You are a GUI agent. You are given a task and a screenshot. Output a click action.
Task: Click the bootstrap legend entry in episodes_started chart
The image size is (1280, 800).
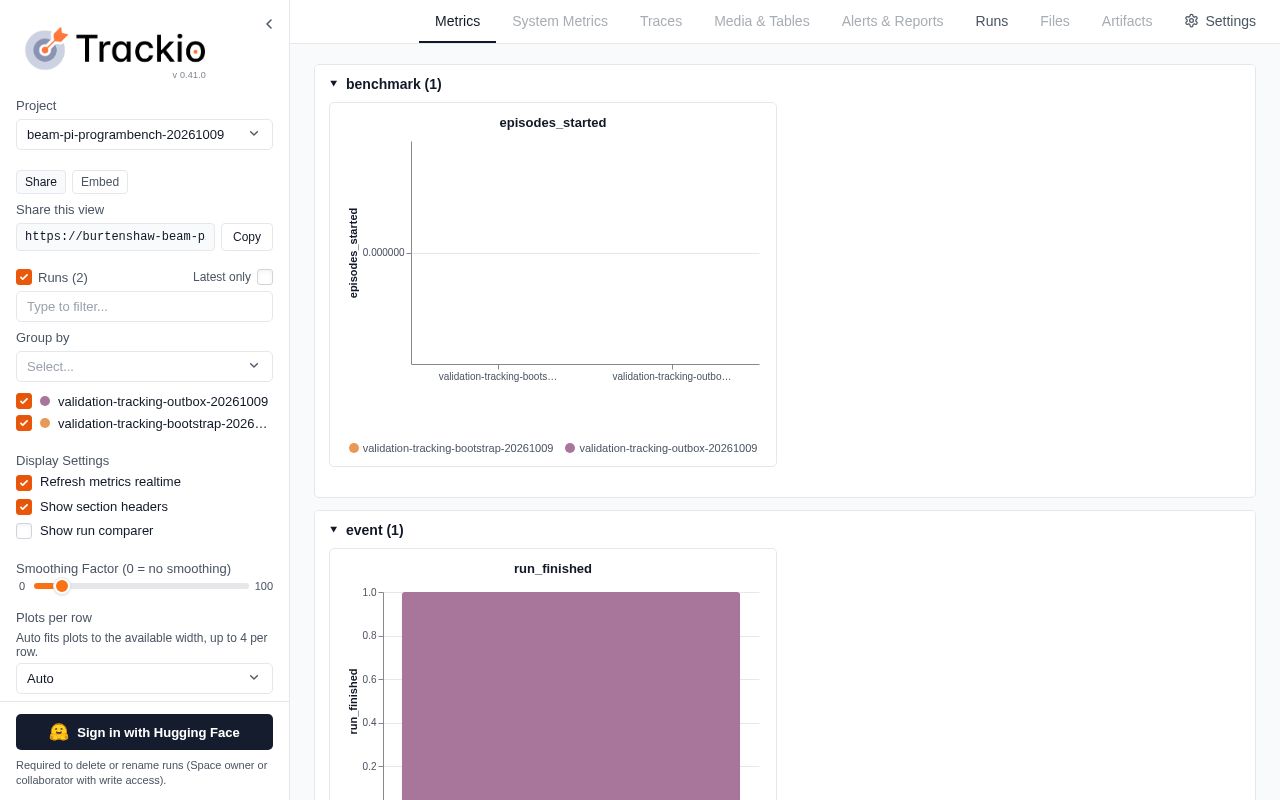pos(451,448)
